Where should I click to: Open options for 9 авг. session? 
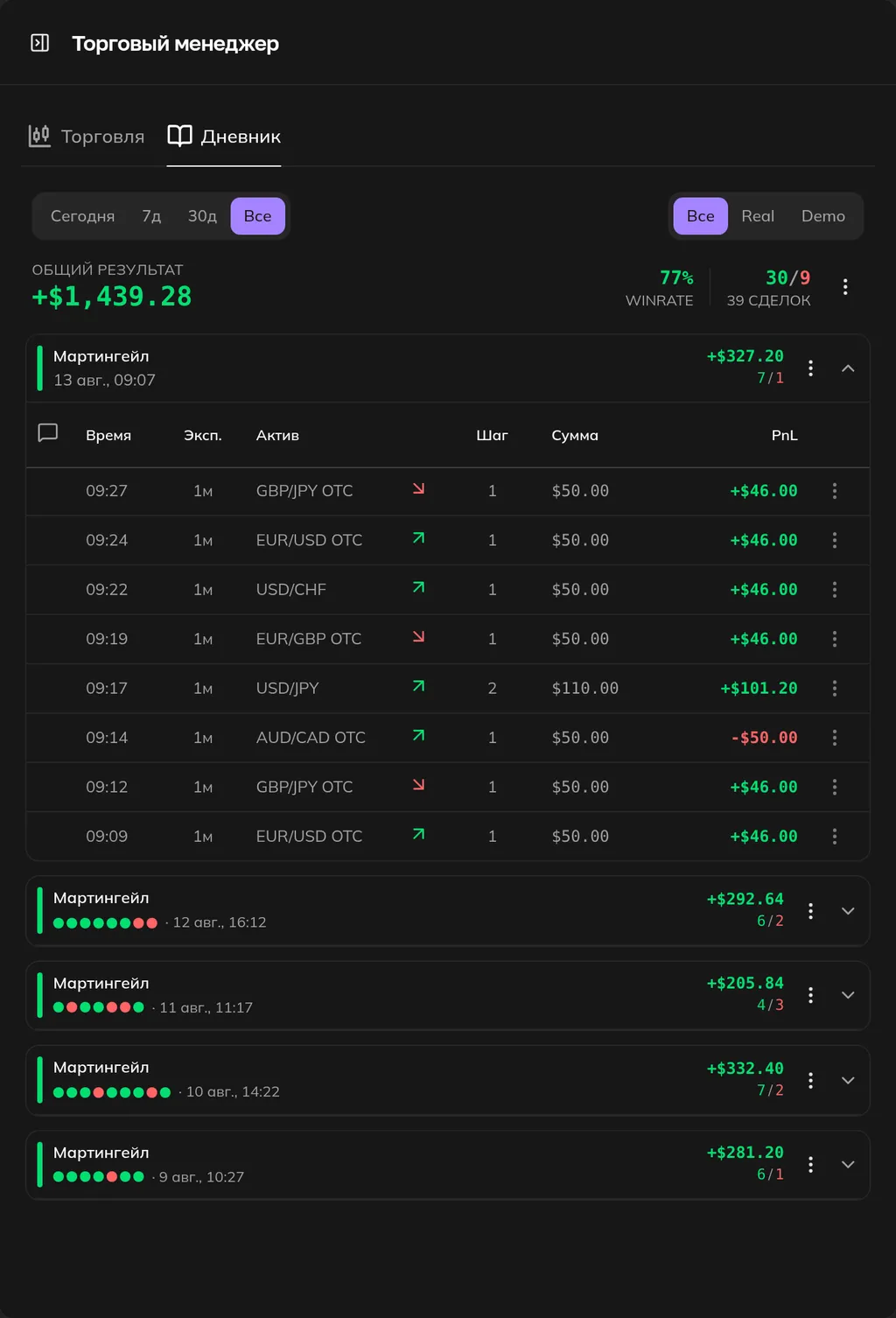click(x=811, y=1165)
